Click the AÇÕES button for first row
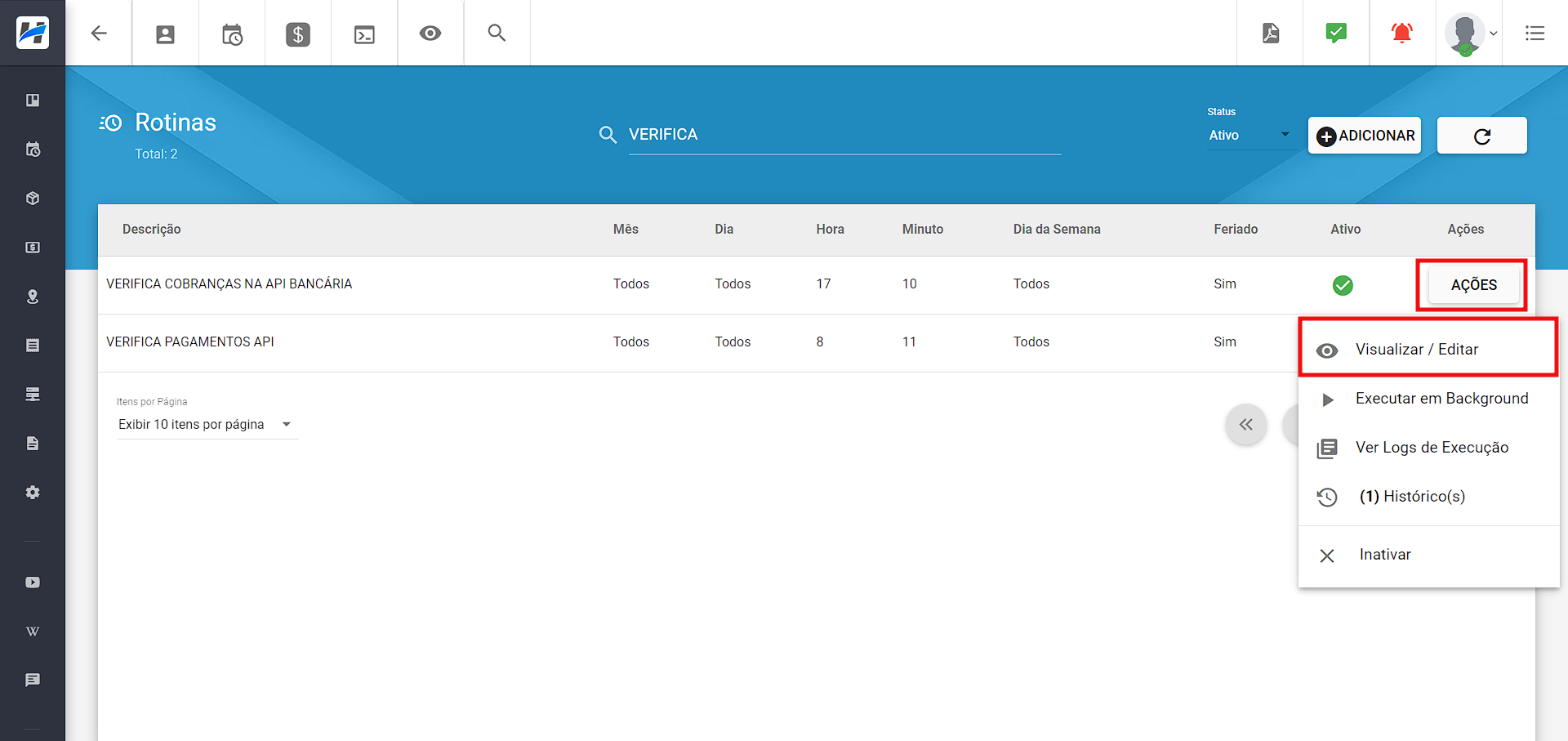The width and height of the screenshot is (1568, 741). pyautogui.click(x=1473, y=285)
